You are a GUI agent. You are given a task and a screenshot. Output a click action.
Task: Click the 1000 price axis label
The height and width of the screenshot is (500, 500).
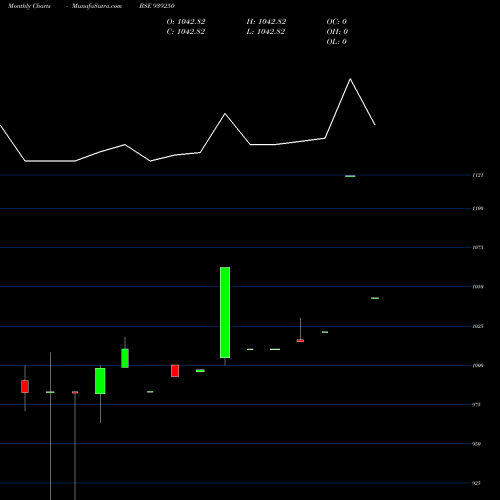(x=478, y=365)
